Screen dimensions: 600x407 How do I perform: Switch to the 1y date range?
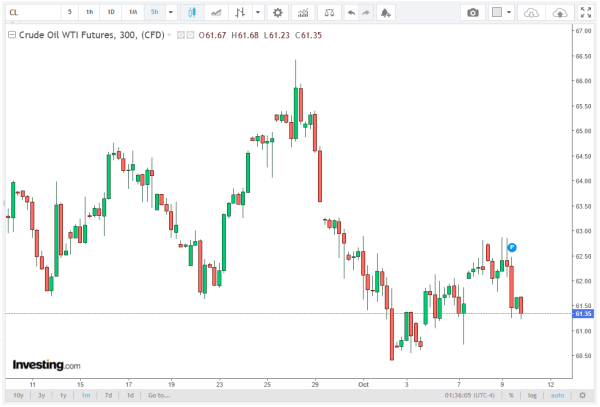[64, 395]
